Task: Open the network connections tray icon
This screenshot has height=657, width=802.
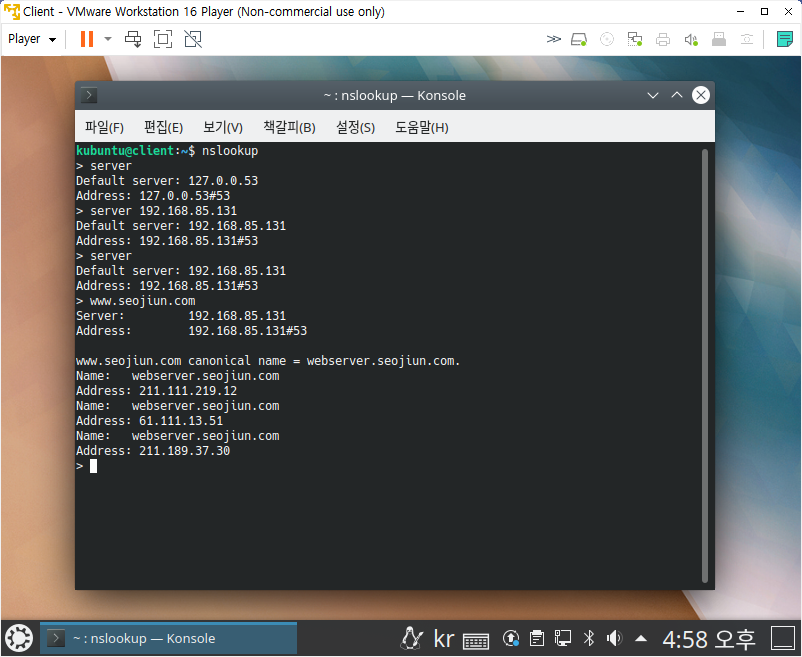Action: [563, 638]
